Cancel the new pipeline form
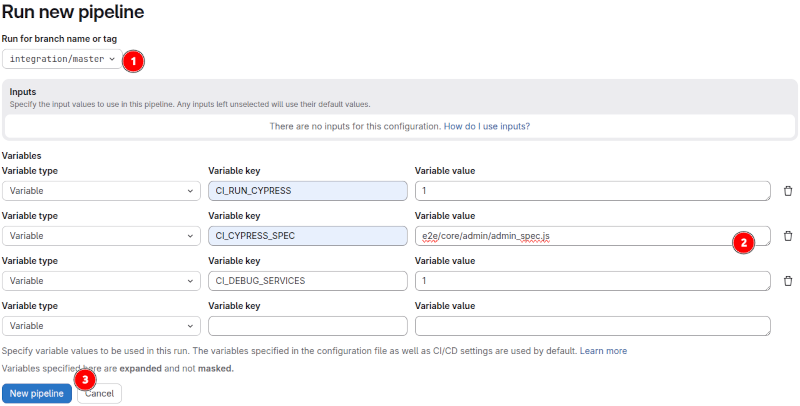 99,393
